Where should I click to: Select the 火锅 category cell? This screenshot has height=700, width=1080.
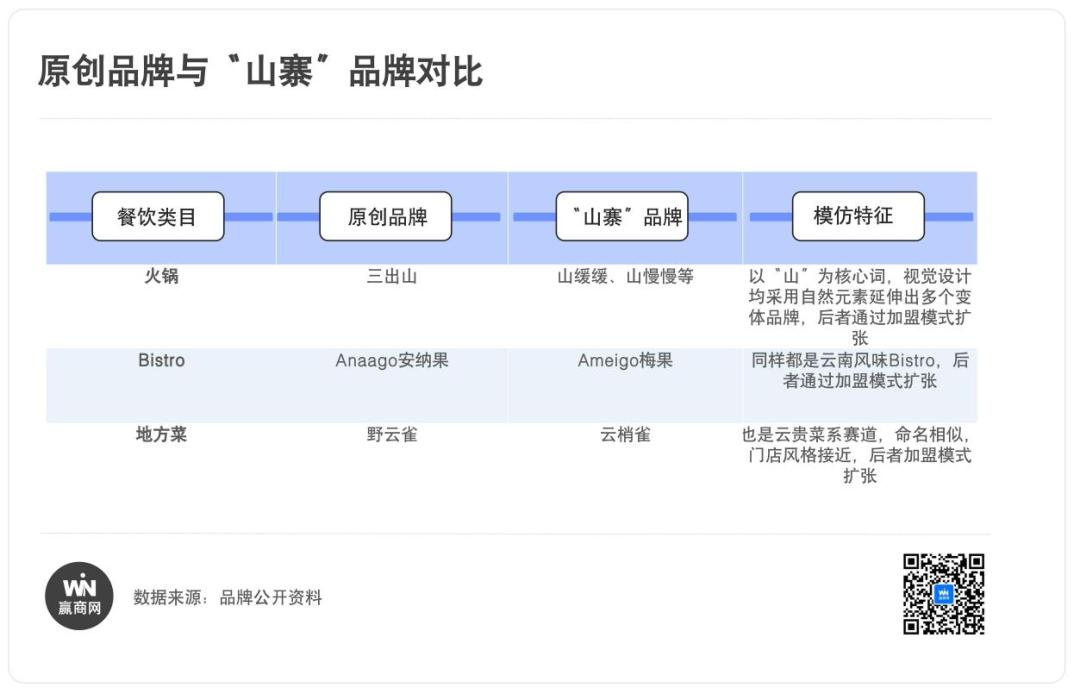pyautogui.click(x=161, y=276)
